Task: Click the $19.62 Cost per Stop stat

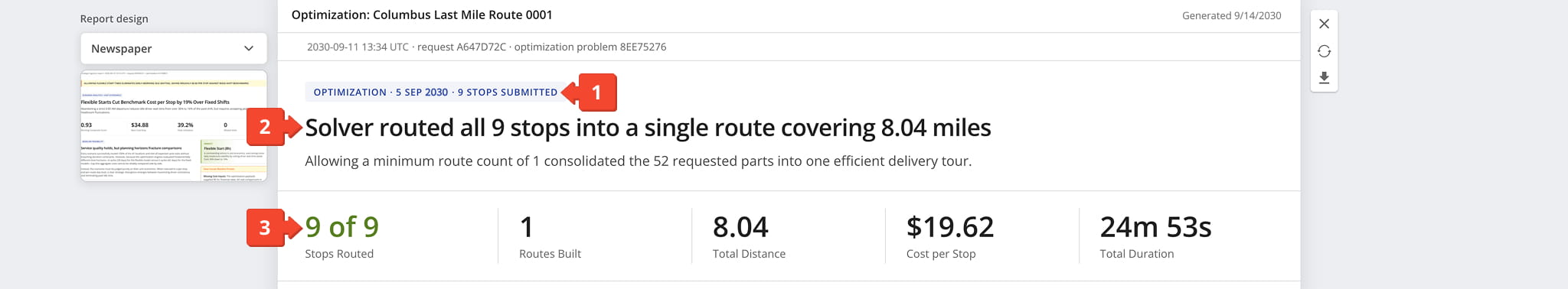Action: coord(950,236)
